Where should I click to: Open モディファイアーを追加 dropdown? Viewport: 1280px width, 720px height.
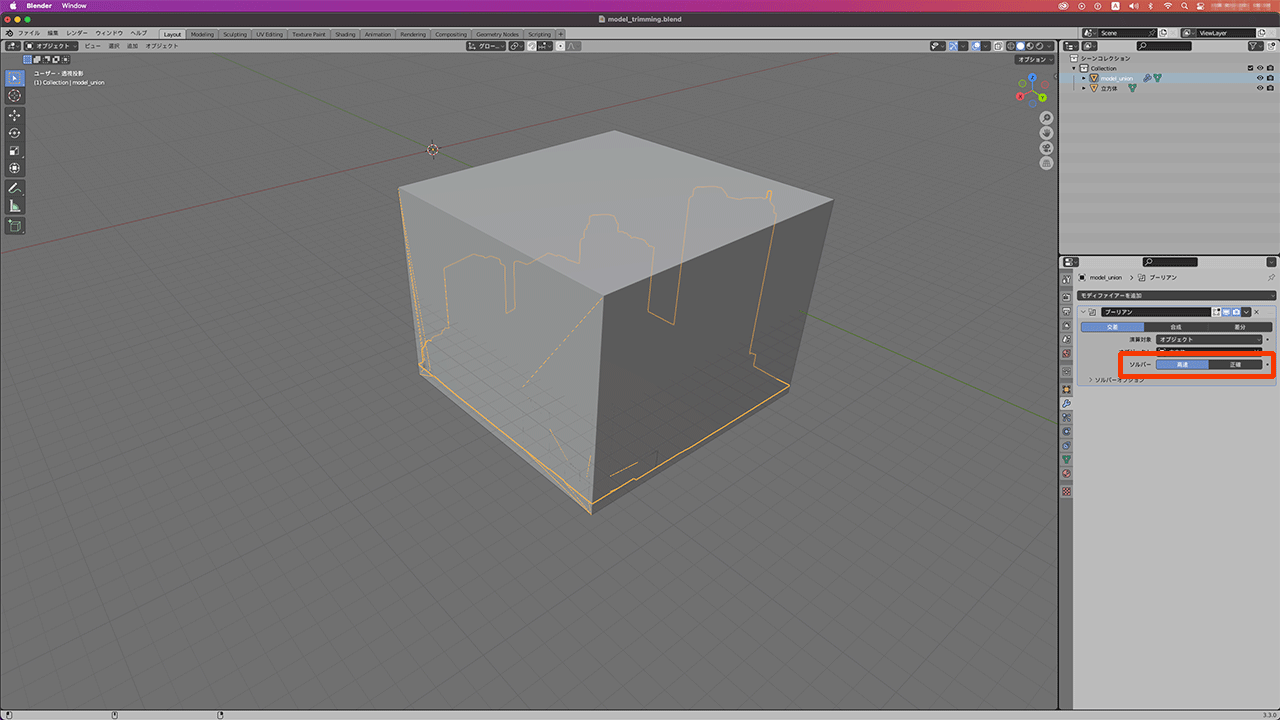pyautogui.click(x=1176, y=296)
